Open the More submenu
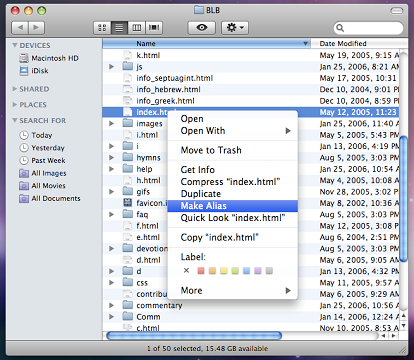 coord(233,290)
